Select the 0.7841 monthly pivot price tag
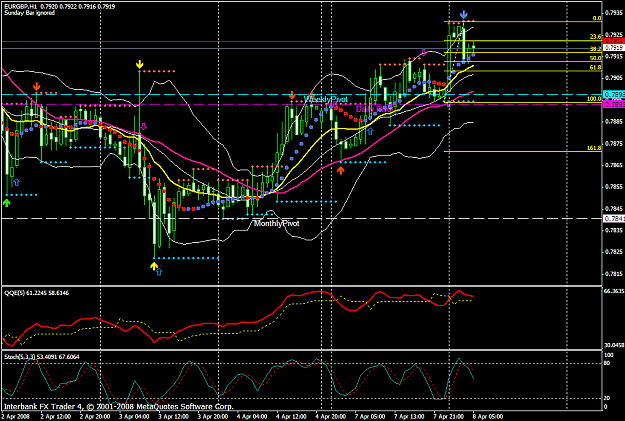 [x=614, y=218]
